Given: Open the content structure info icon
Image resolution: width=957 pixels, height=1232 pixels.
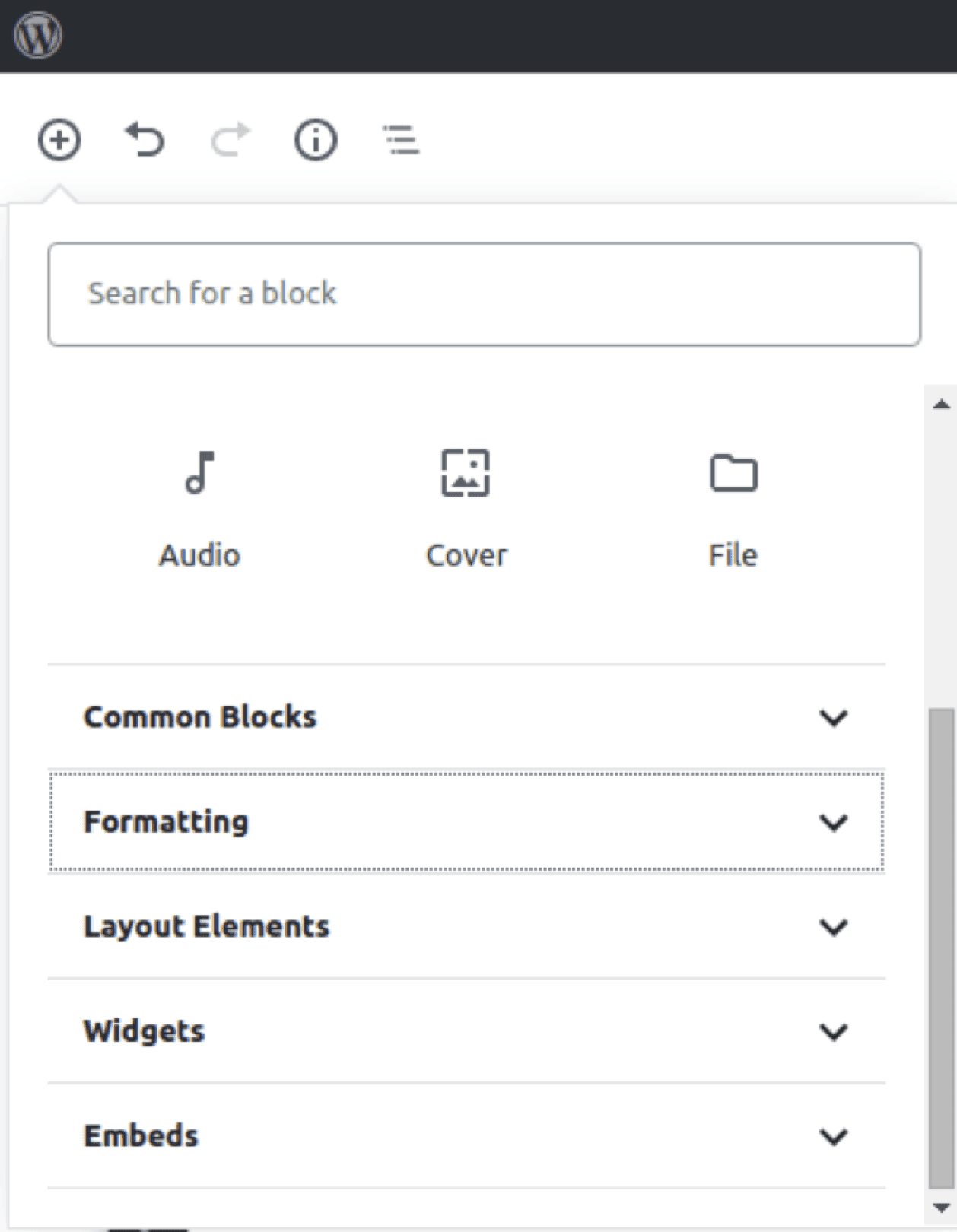Looking at the screenshot, I should (x=316, y=140).
